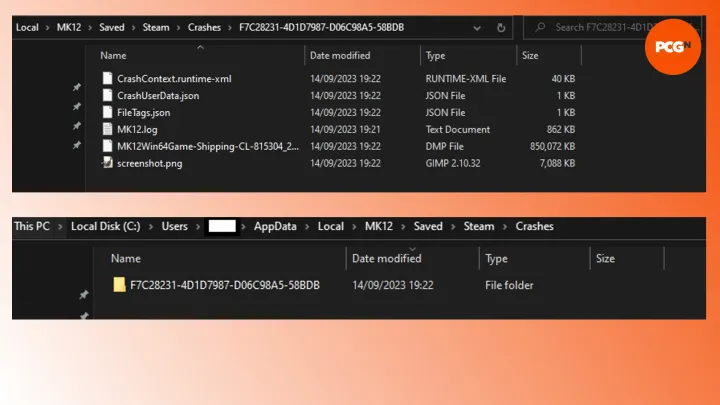Click the CrashContext.runtime-xml file icon
The height and width of the screenshot is (405, 720).
pos(109,78)
